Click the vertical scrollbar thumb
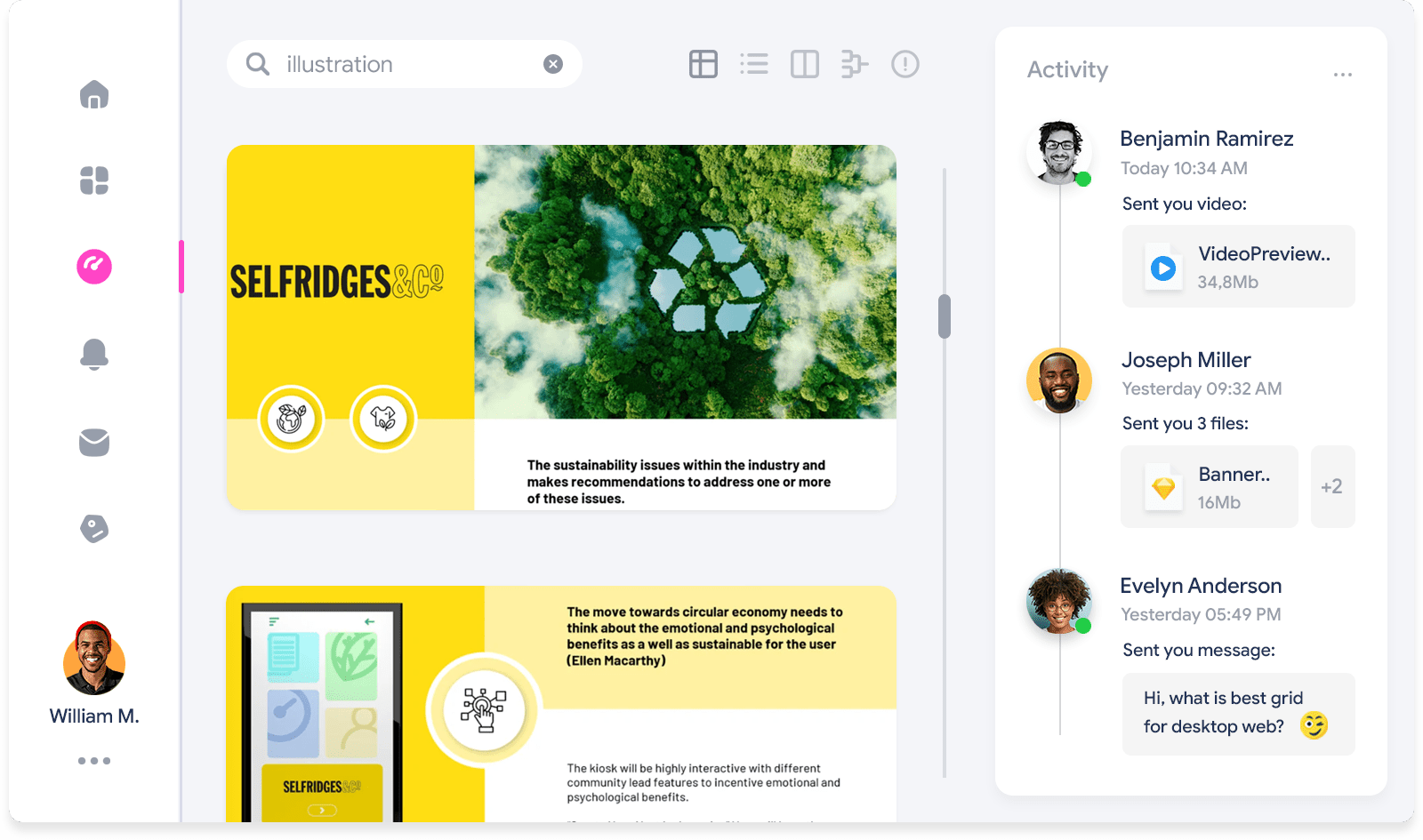 click(945, 316)
